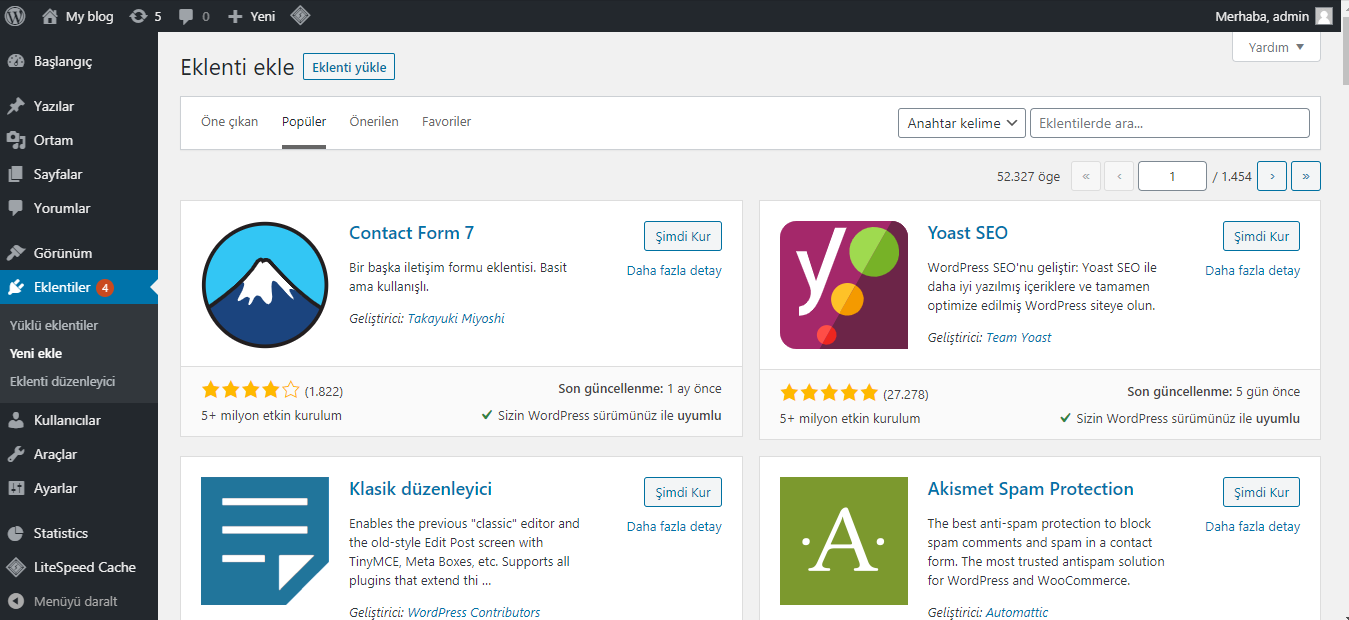1349x620 pixels.
Task: Open the Akismet Spam Protection title link
Action: (x=1031, y=489)
